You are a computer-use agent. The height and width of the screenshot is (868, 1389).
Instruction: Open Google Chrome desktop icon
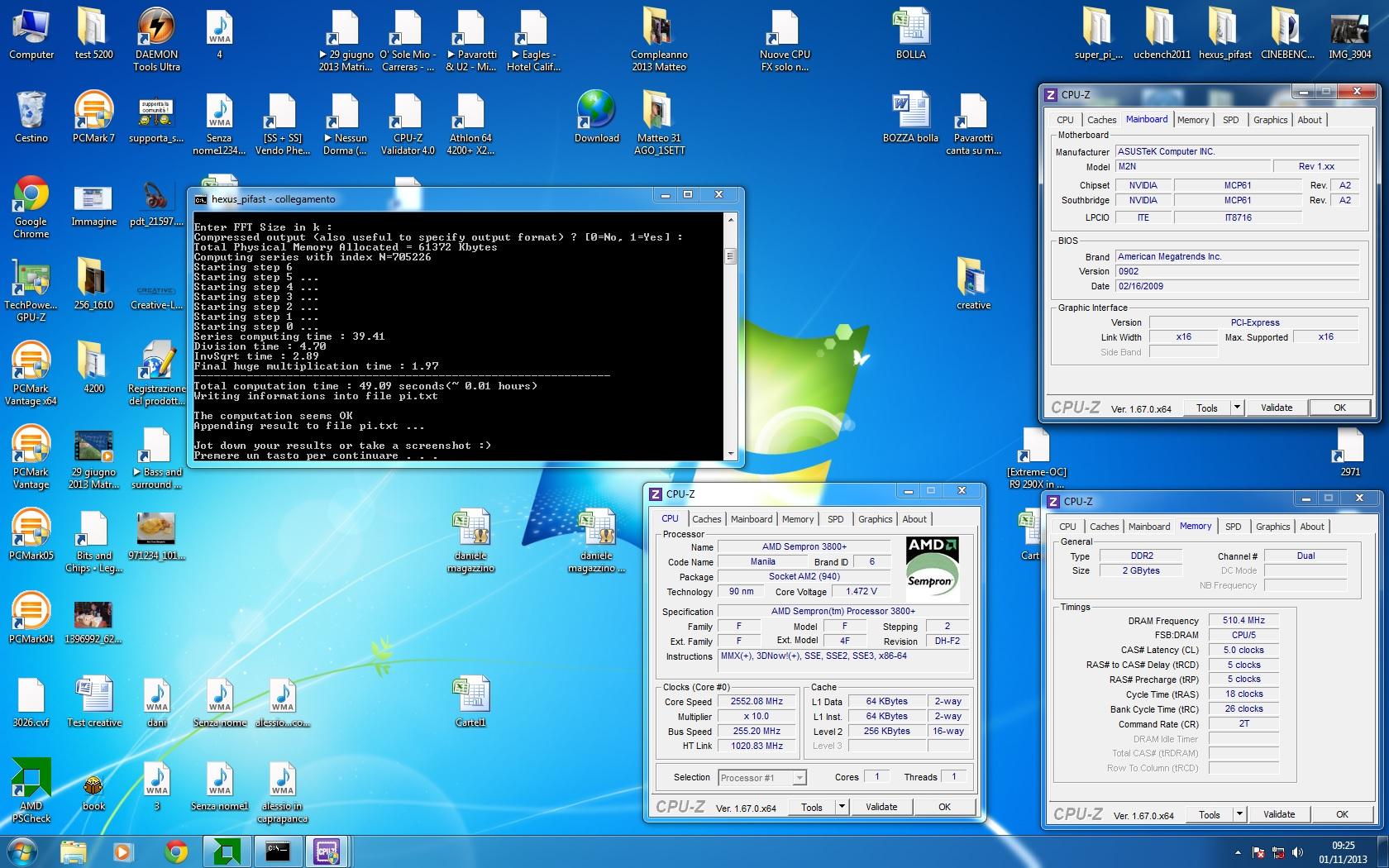click(x=31, y=207)
